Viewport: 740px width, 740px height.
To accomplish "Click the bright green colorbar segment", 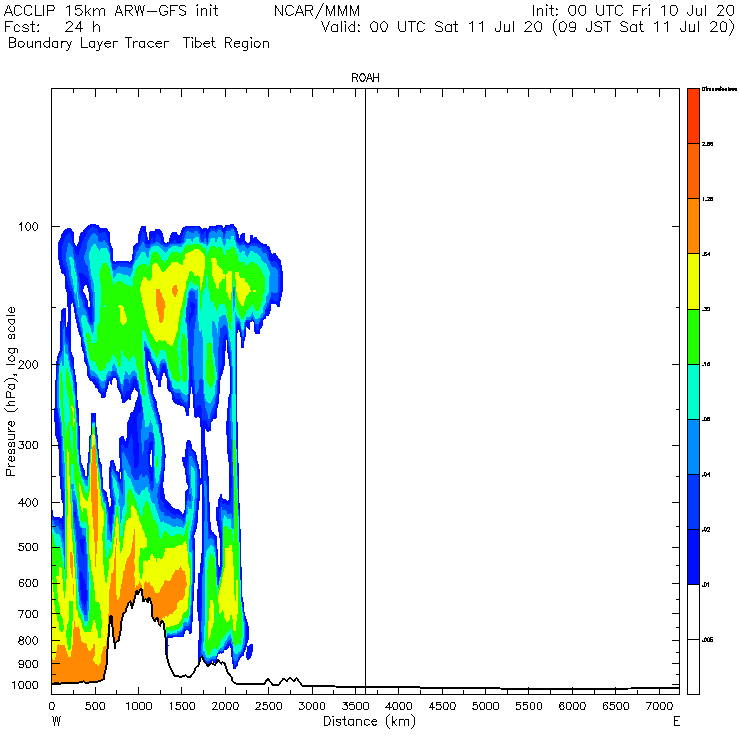I will (x=693, y=336).
